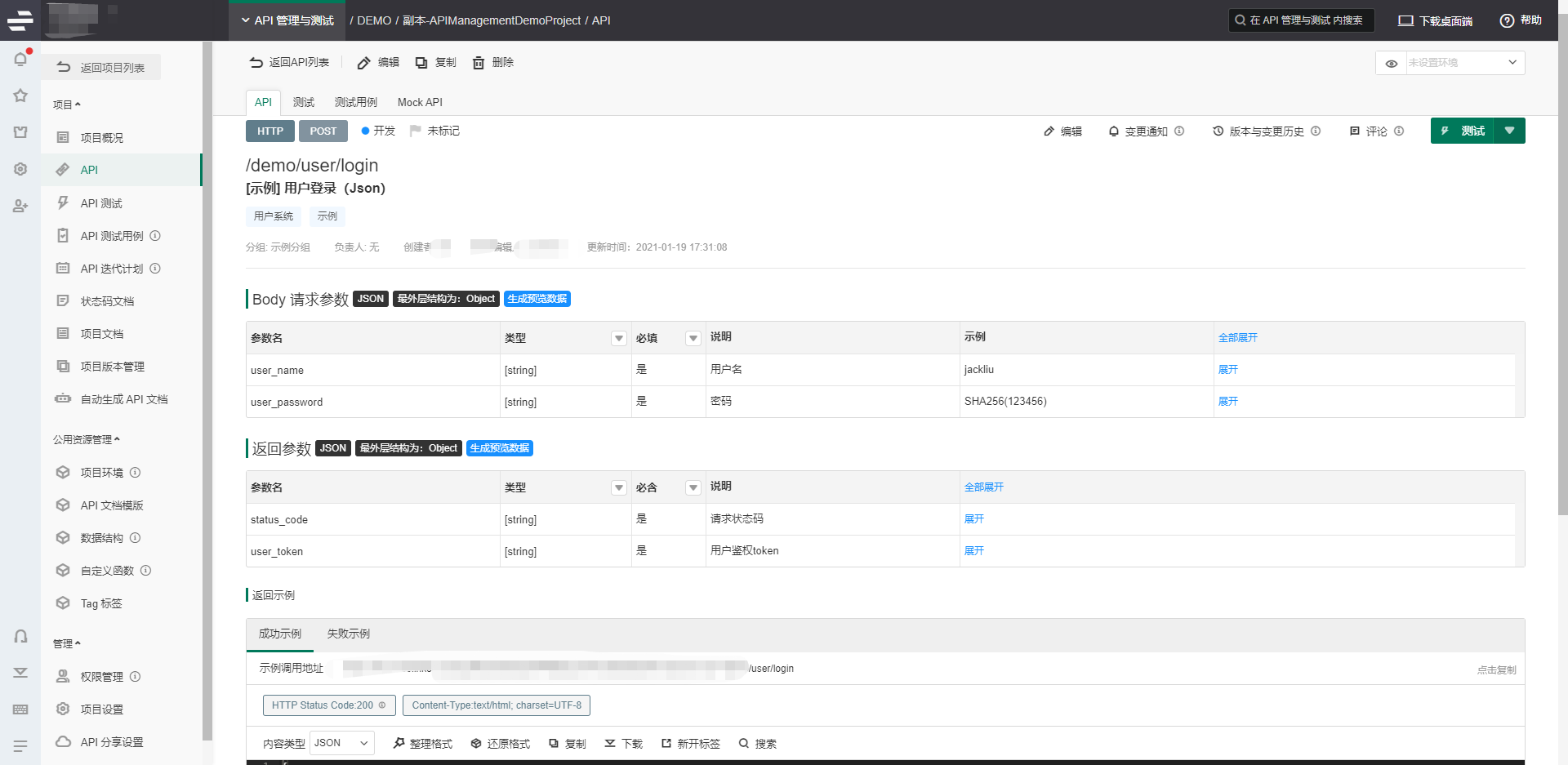Collapse the 管理 sidebar section

(x=67, y=643)
